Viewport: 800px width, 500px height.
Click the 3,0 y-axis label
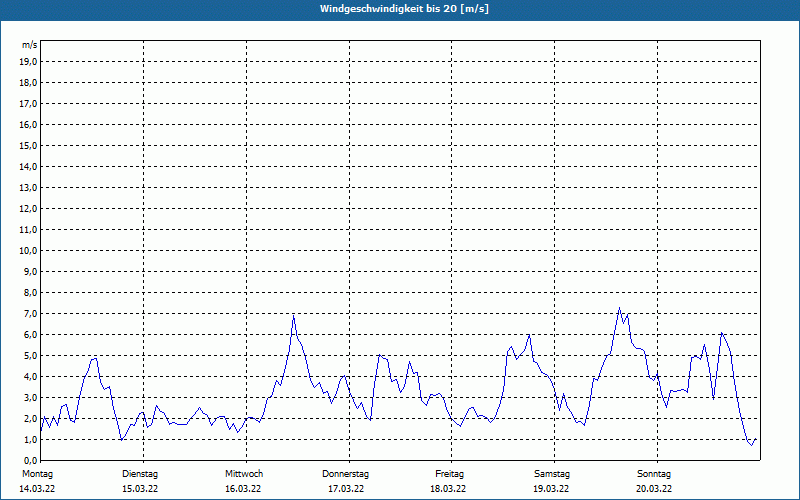click(x=30, y=397)
